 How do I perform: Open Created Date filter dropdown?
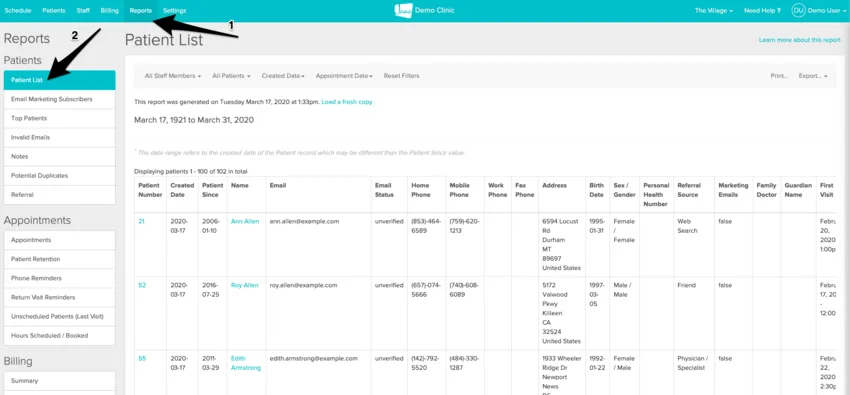pyautogui.click(x=283, y=76)
